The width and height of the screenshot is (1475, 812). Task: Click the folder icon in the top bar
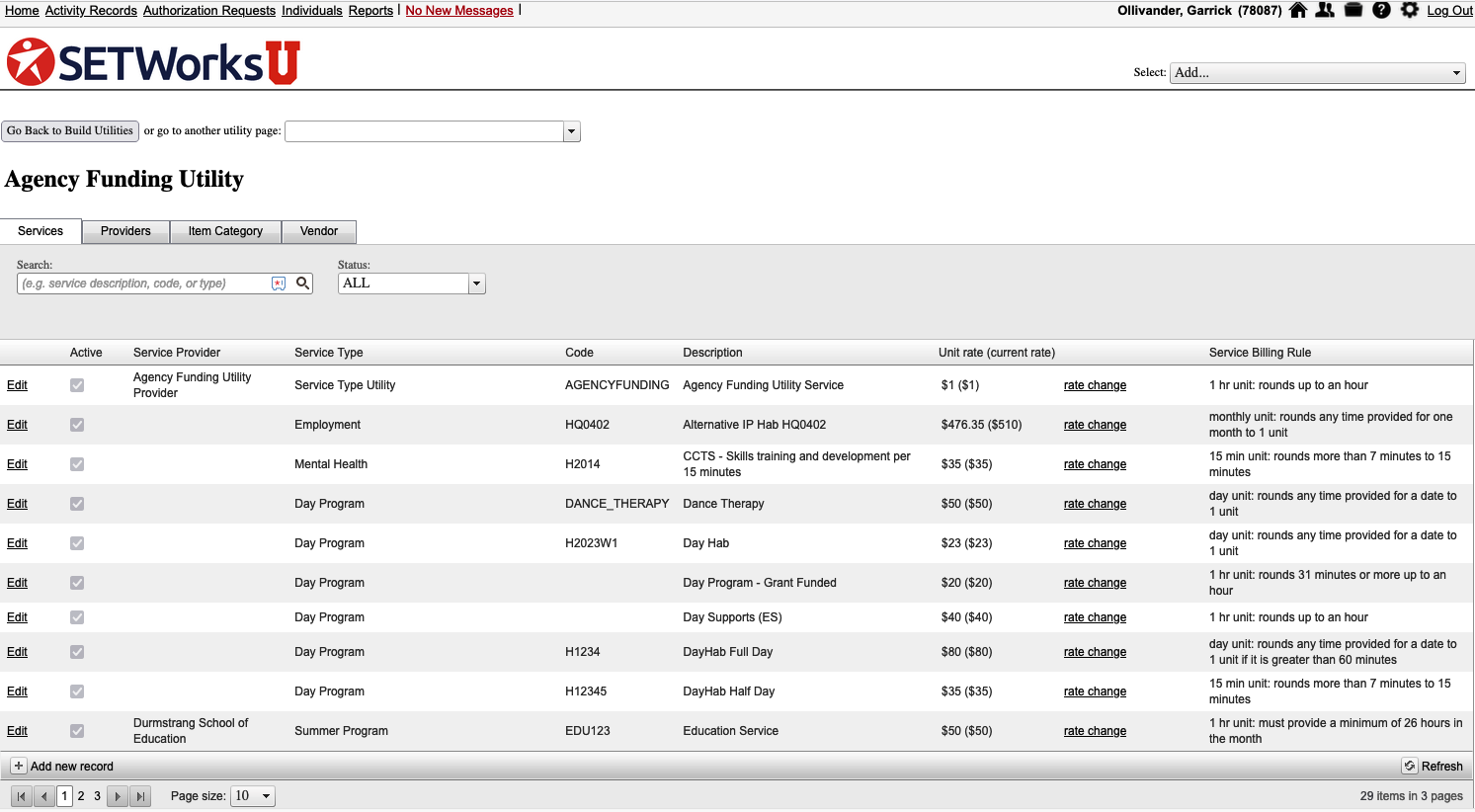1353,10
